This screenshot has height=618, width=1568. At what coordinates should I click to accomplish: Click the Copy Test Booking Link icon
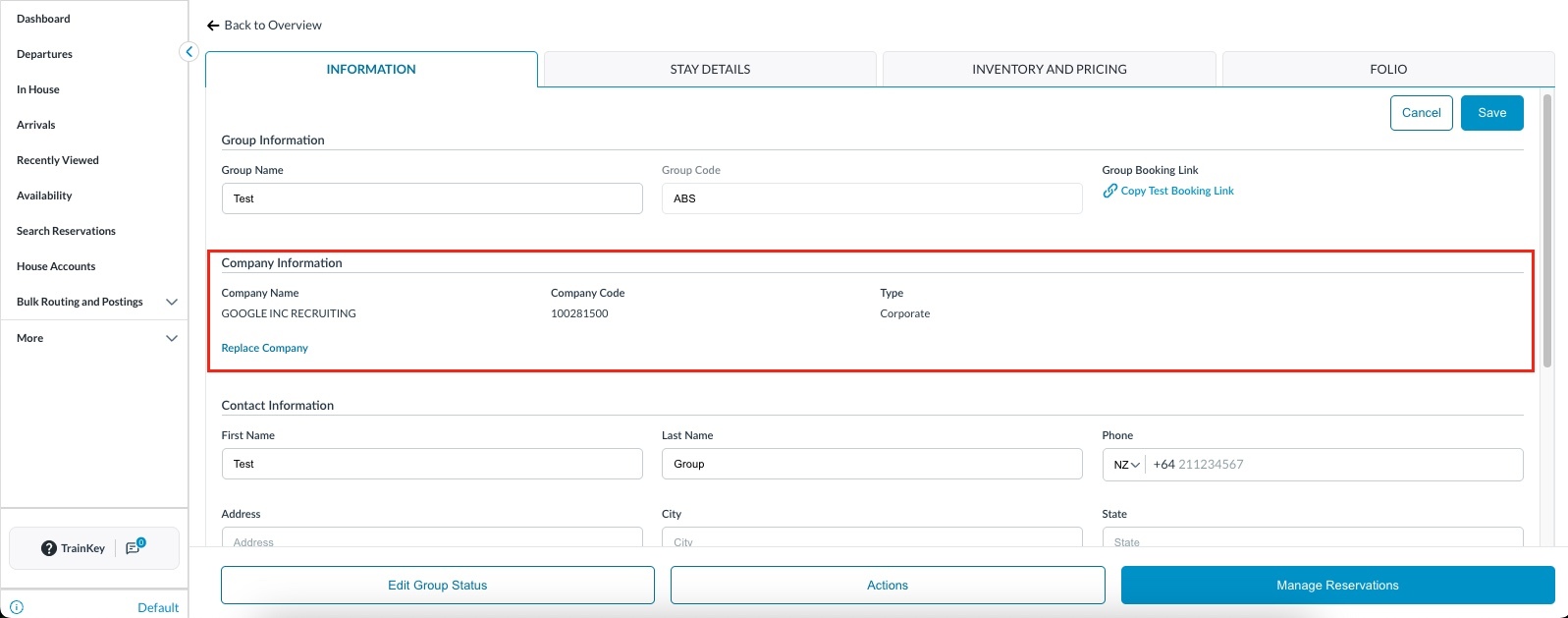click(1109, 191)
